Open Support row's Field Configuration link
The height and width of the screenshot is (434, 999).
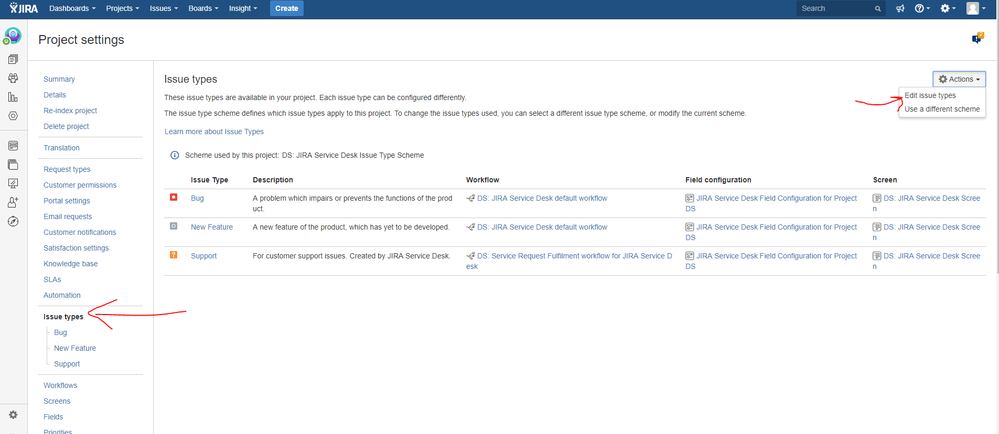(772, 261)
